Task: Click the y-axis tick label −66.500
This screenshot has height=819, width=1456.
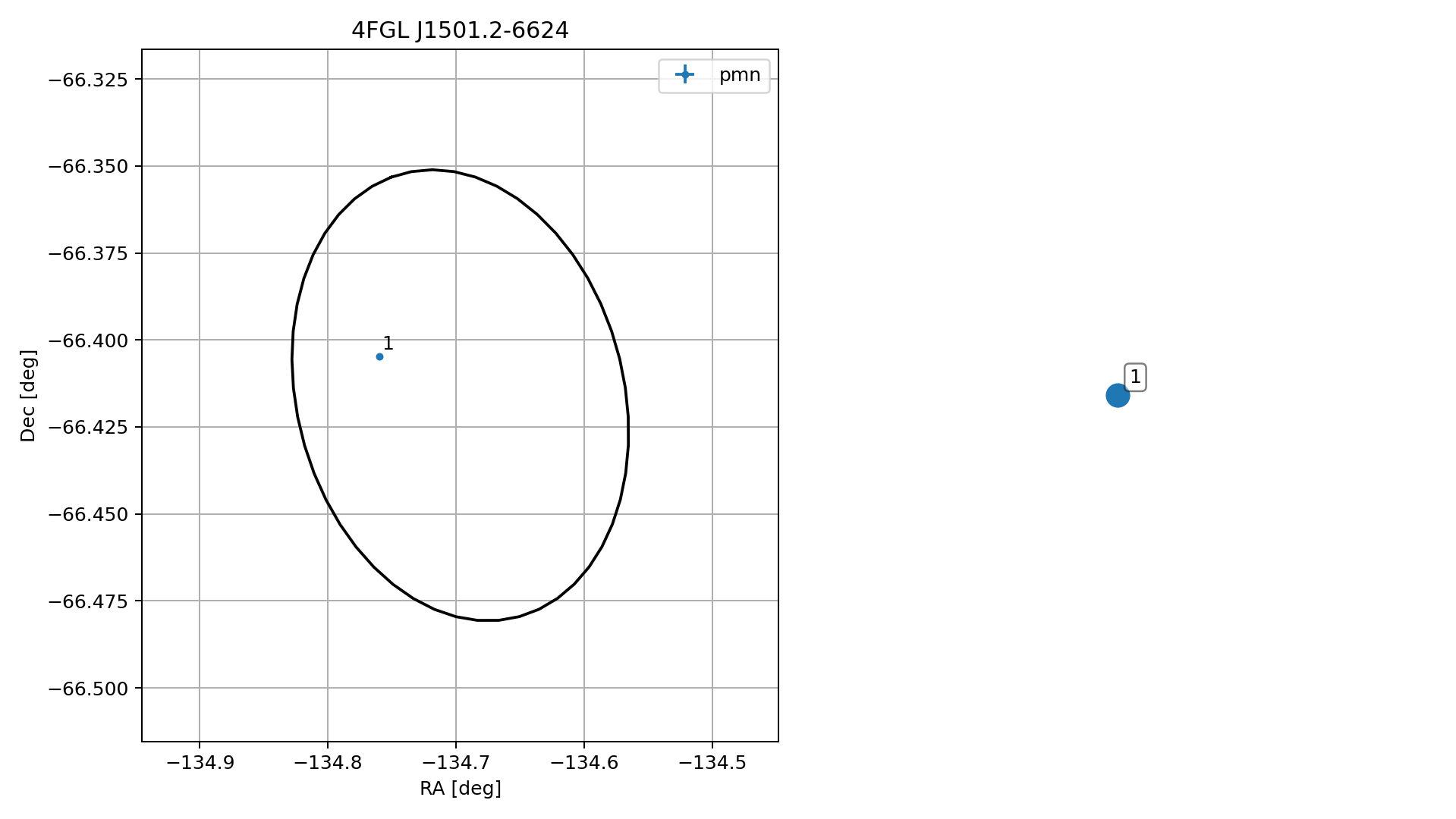Action: pyautogui.click(x=88, y=688)
